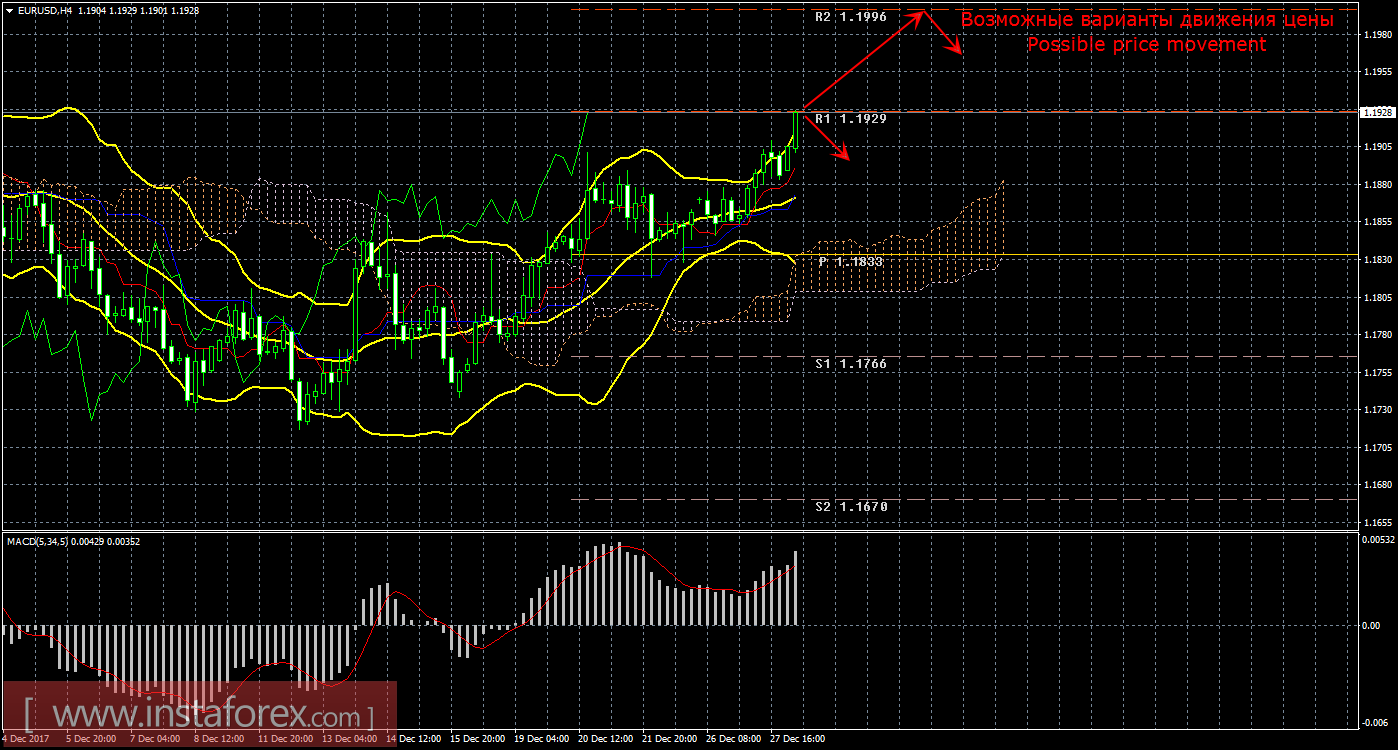Click the 1.1805 price scale value

[x=1377, y=298]
